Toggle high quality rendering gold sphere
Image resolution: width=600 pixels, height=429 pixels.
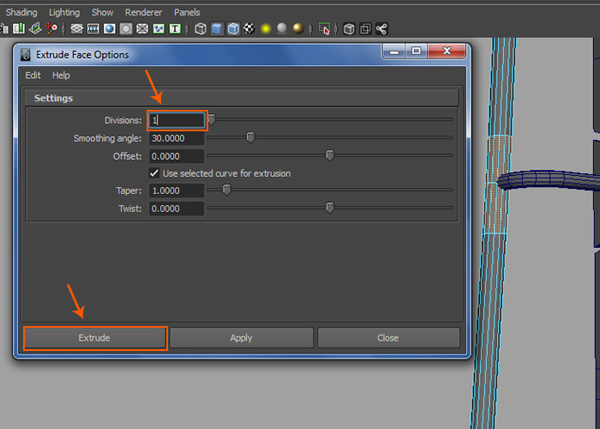click(298, 28)
